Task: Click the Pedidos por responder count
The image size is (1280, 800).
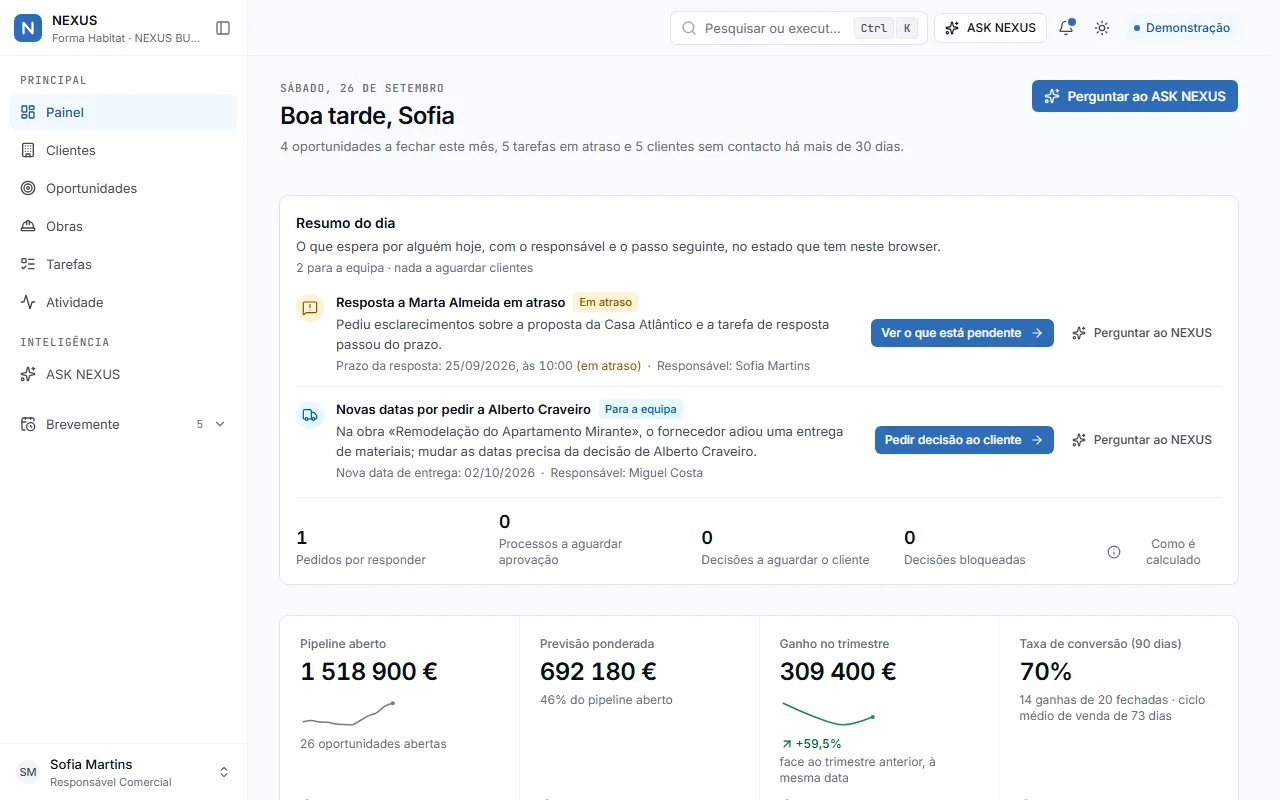Action: [x=361, y=548]
